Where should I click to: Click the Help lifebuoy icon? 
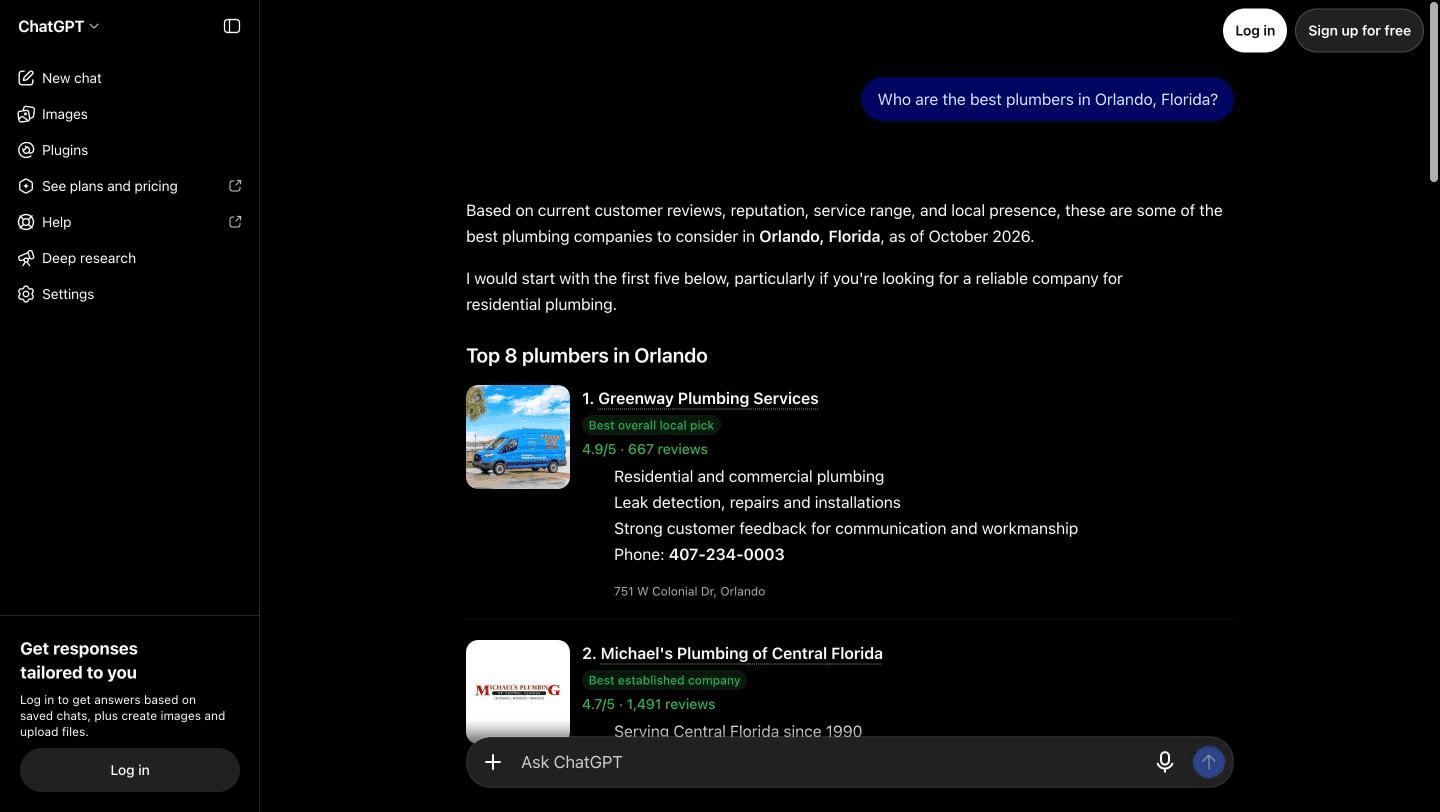coord(26,222)
